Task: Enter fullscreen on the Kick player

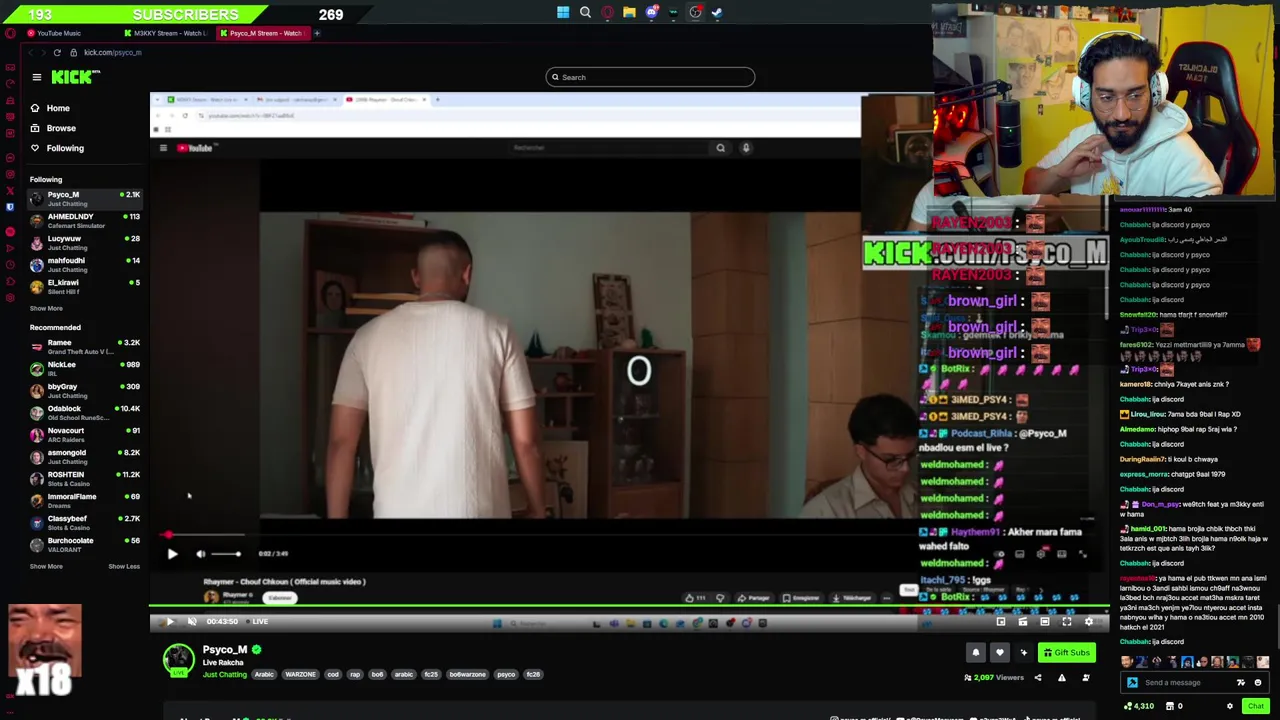Action: (x=1067, y=622)
